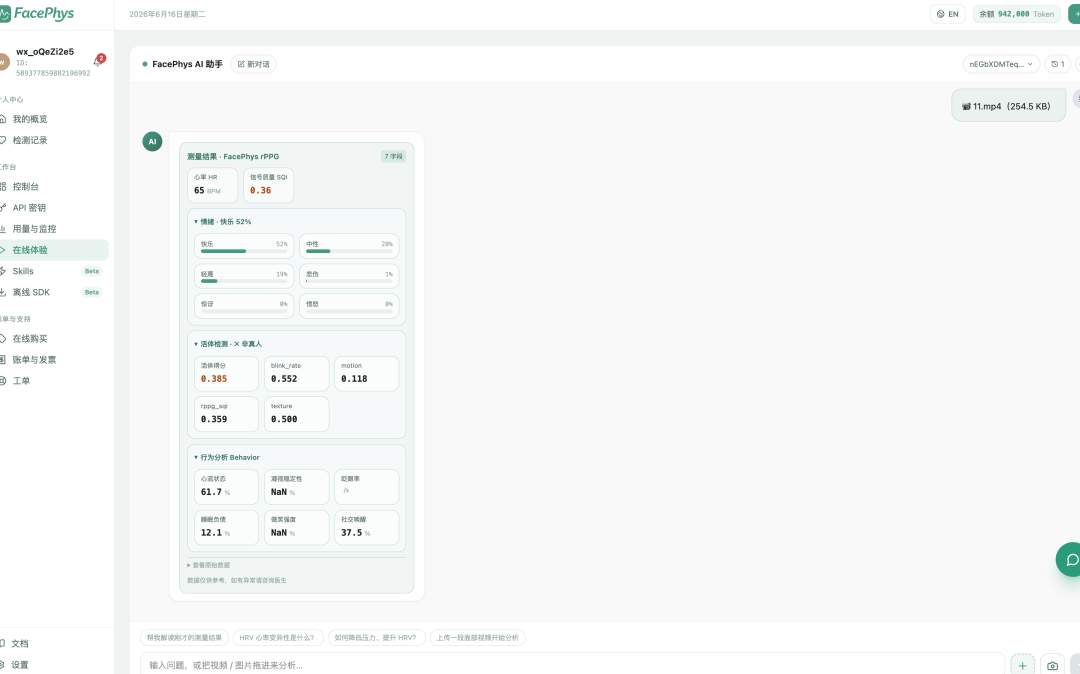Focus the 输入问题 message input field
Viewport: 1080px width, 674px height.
click(572, 665)
